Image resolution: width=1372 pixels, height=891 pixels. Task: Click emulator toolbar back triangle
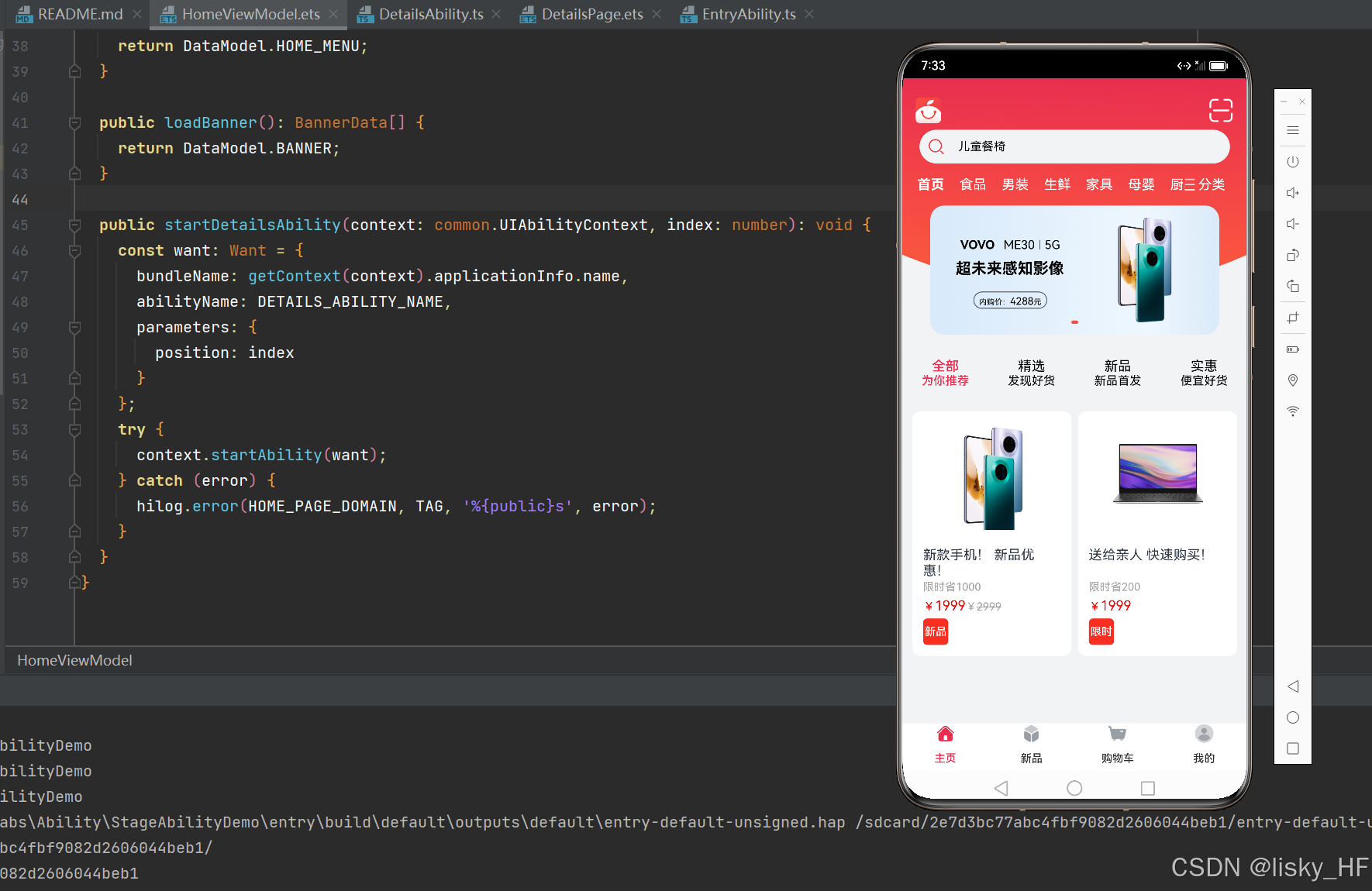coord(1292,686)
